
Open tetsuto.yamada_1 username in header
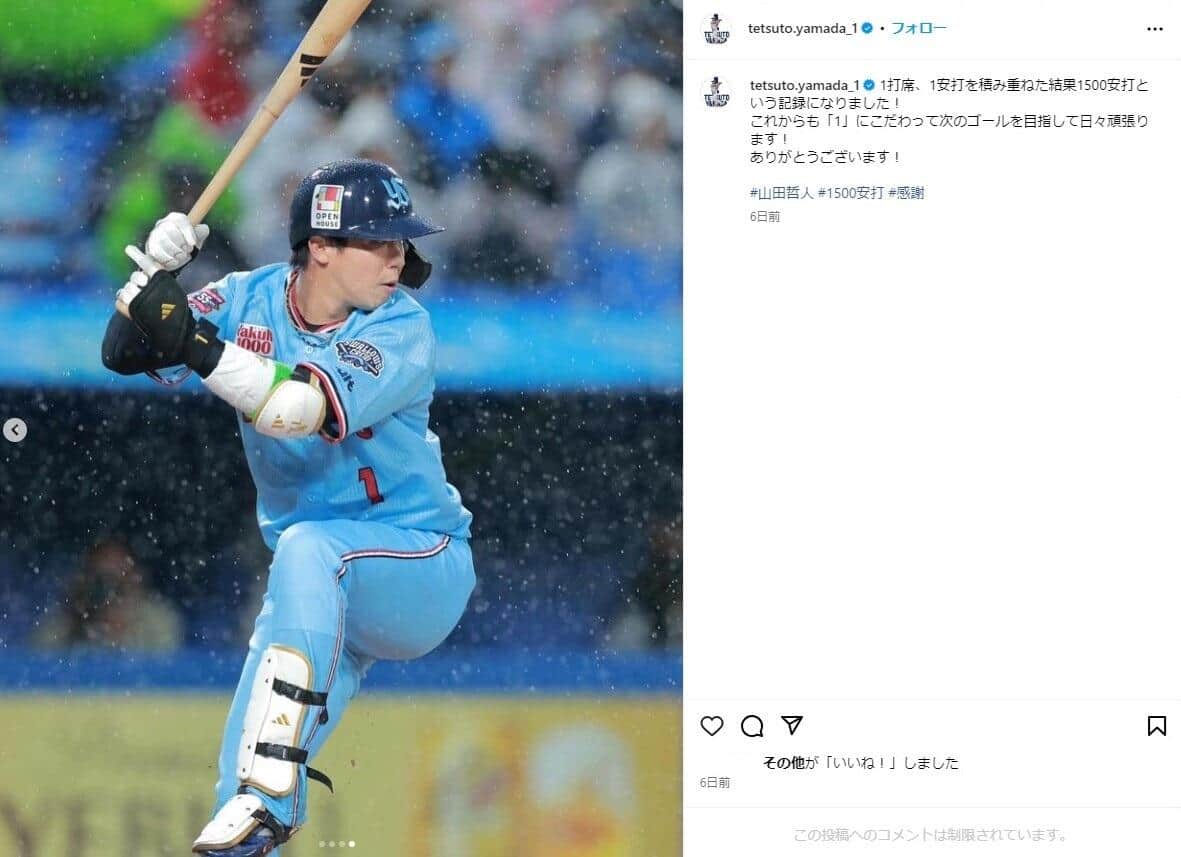tap(803, 29)
